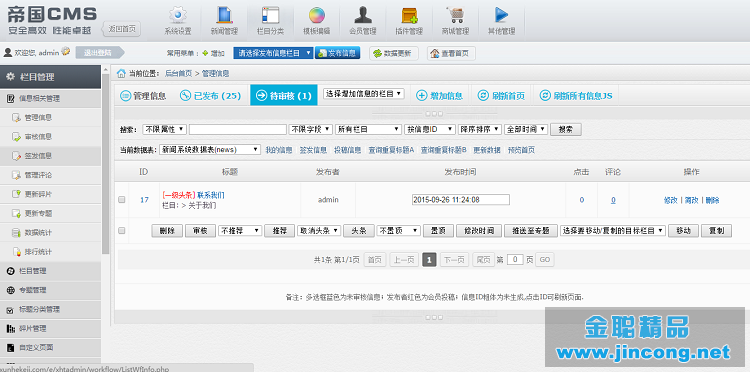
Task: Click the sidebar vertical scrollbar
Action: (106, 163)
